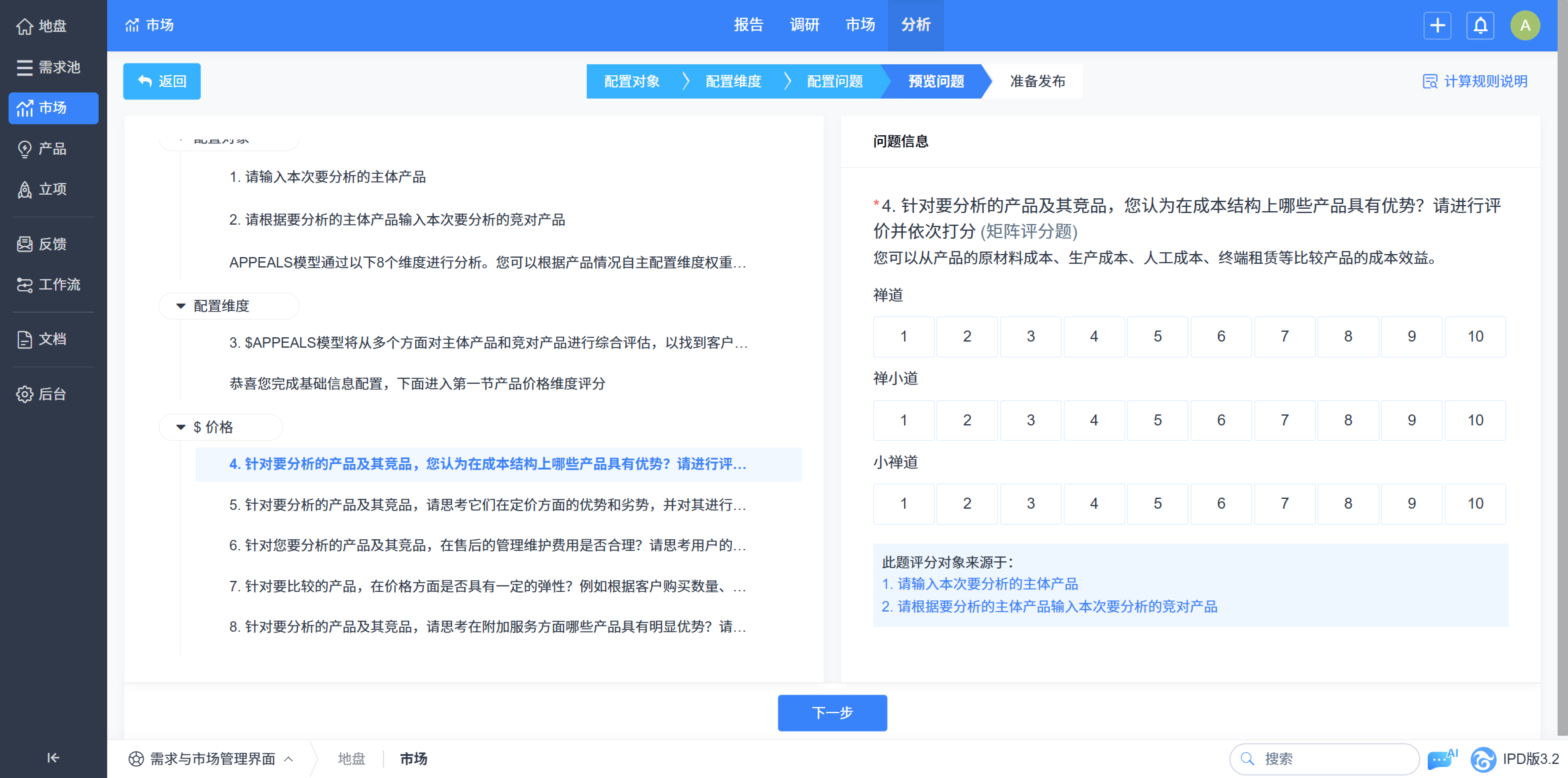Rate 禅小道 with score 3
This screenshot has width=1568, height=778.
click(x=1031, y=420)
